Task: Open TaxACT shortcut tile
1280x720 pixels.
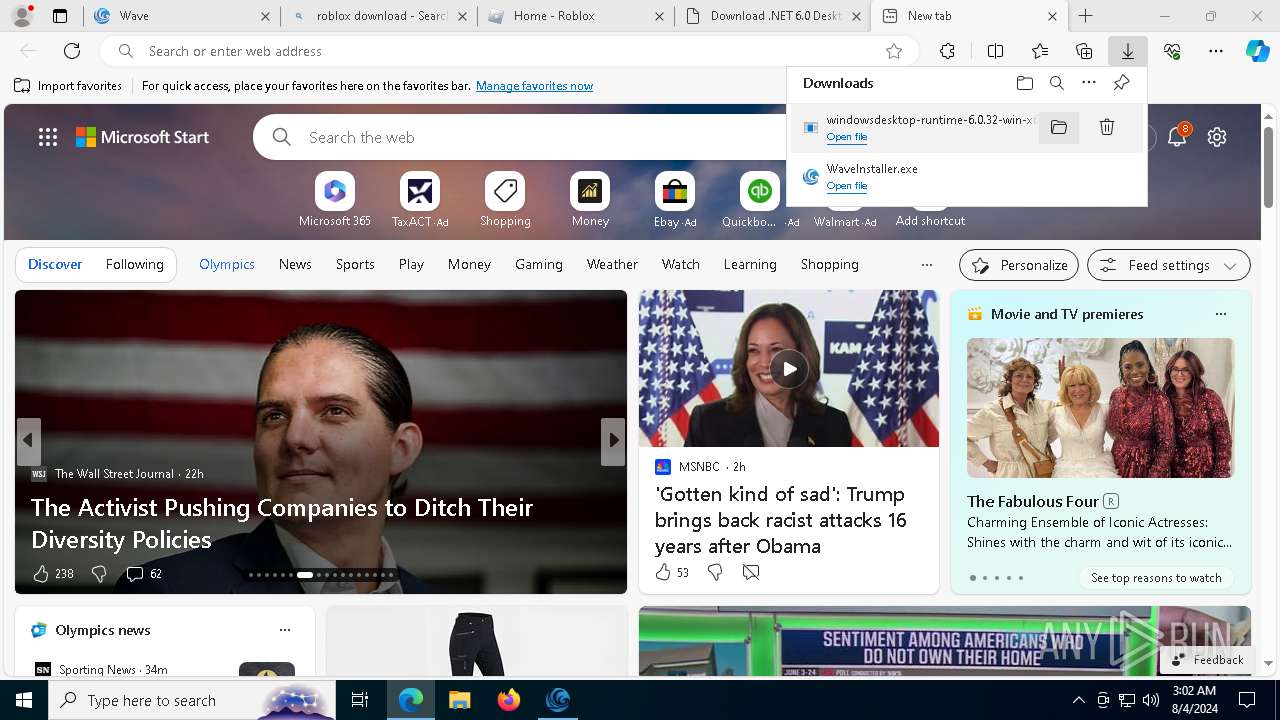Action: click(420, 200)
